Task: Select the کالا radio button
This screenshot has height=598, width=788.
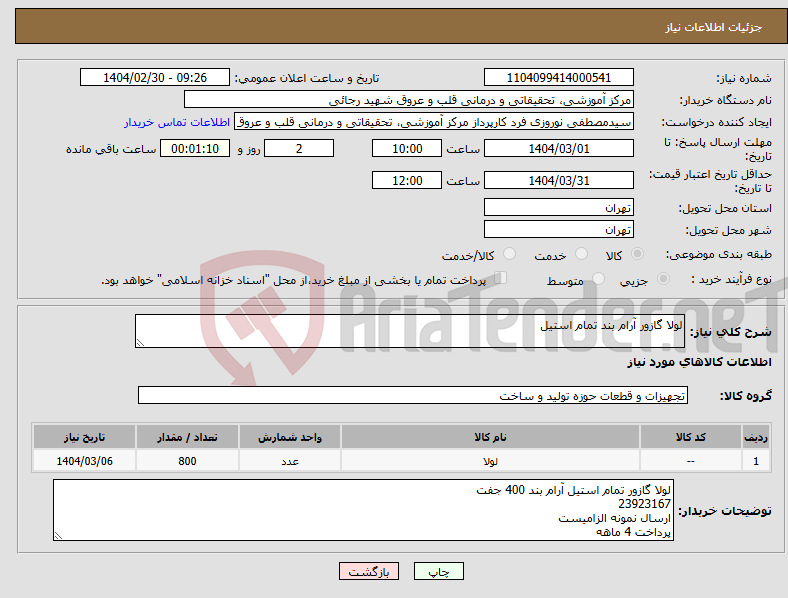Action: pyautogui.click(x=637, y=254)
